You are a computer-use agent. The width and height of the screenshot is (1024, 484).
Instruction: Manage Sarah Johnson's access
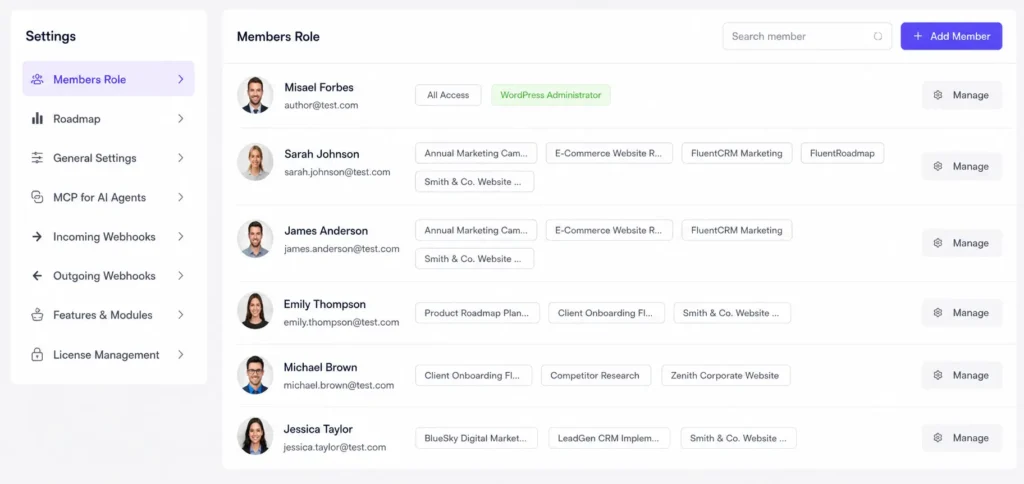click(962, 166)
